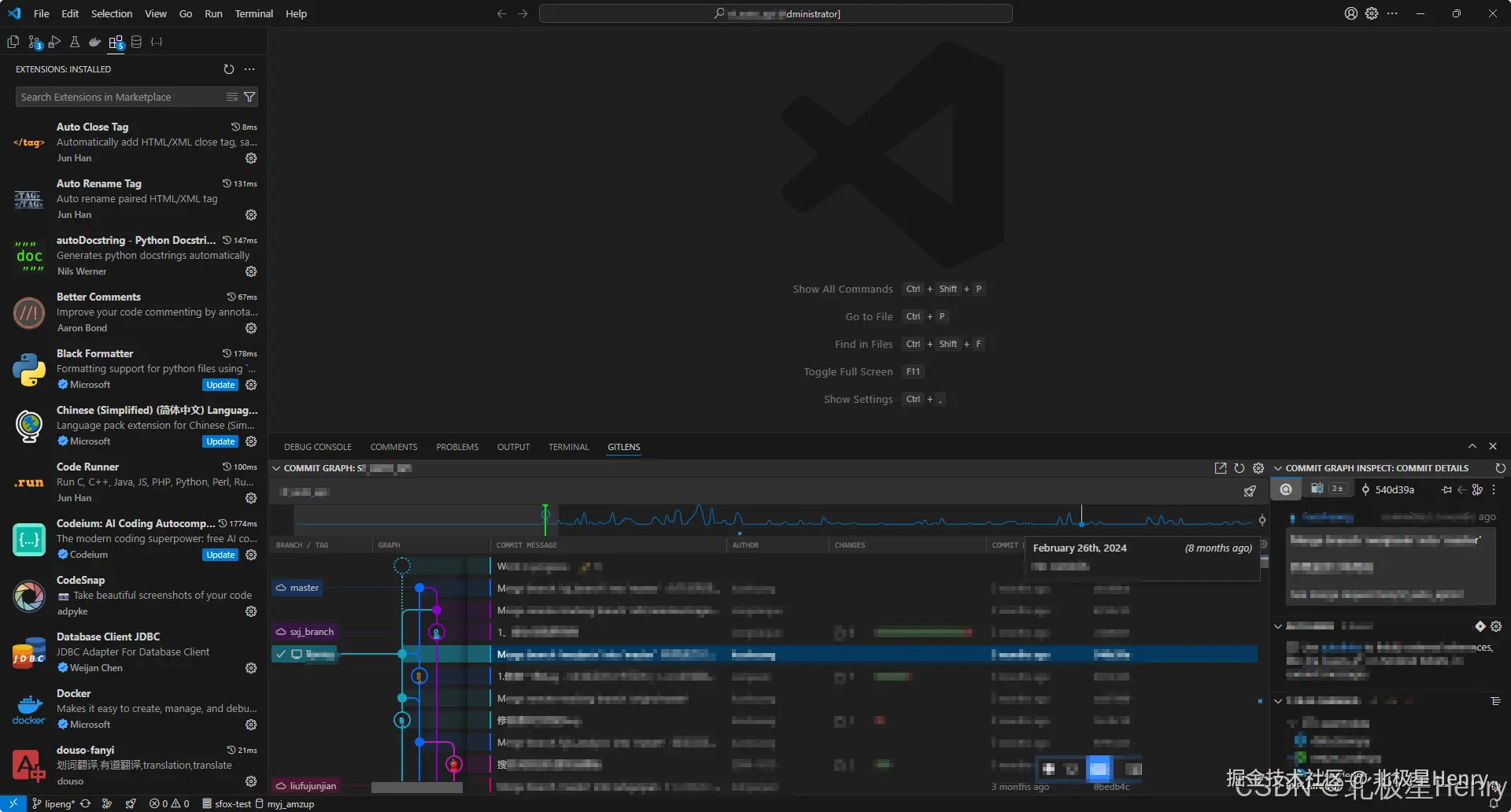Collapse the autolinks section in commit details
The image size is (1511, 812).
tap(1278, 626)
